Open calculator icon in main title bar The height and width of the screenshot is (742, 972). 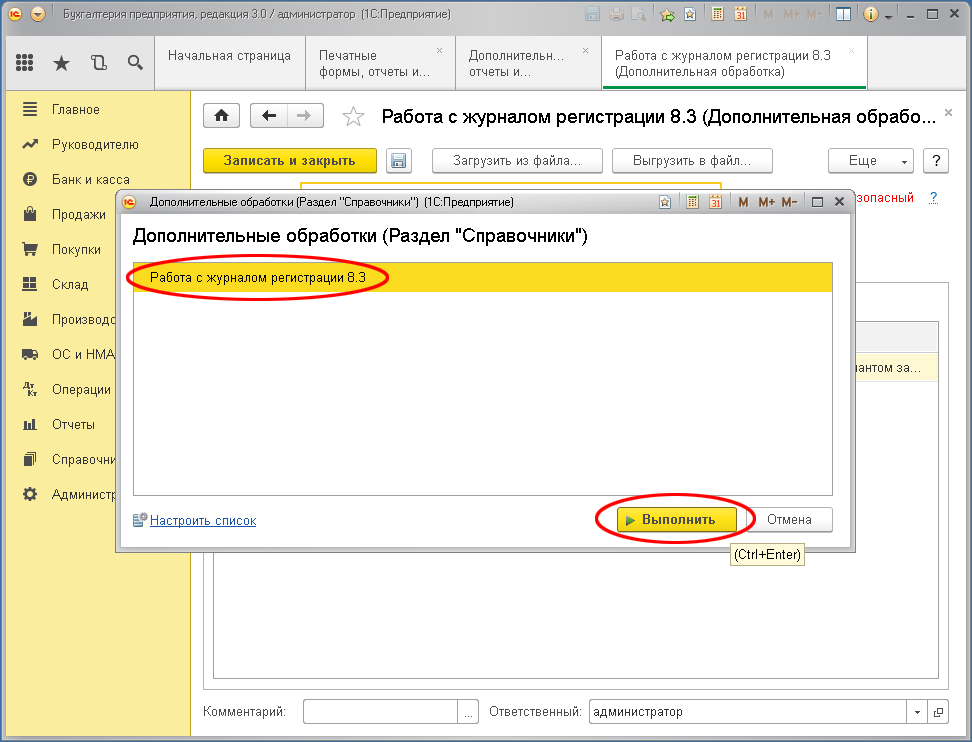point(717,14)
